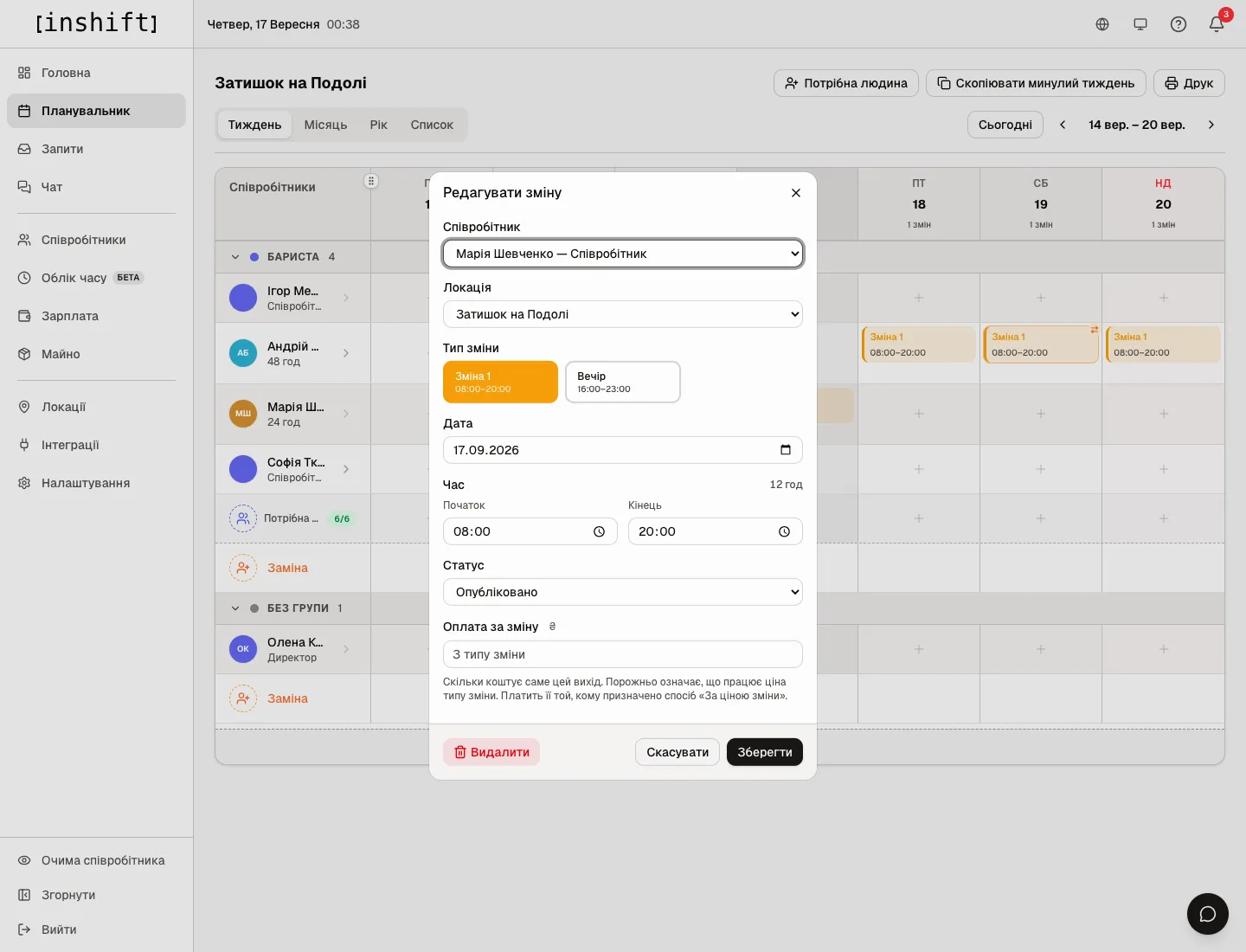The width and height of the screenshot is (1246, 952).
Task: Open Запити in the sidebar
Action: 96,149
